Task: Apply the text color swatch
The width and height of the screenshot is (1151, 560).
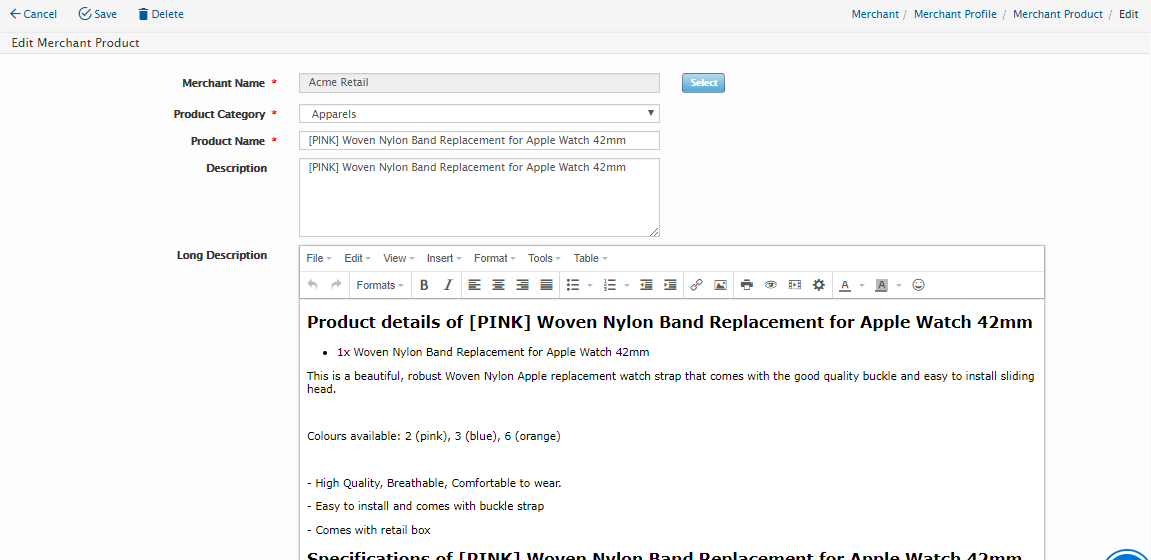Action: coord(845,285)
